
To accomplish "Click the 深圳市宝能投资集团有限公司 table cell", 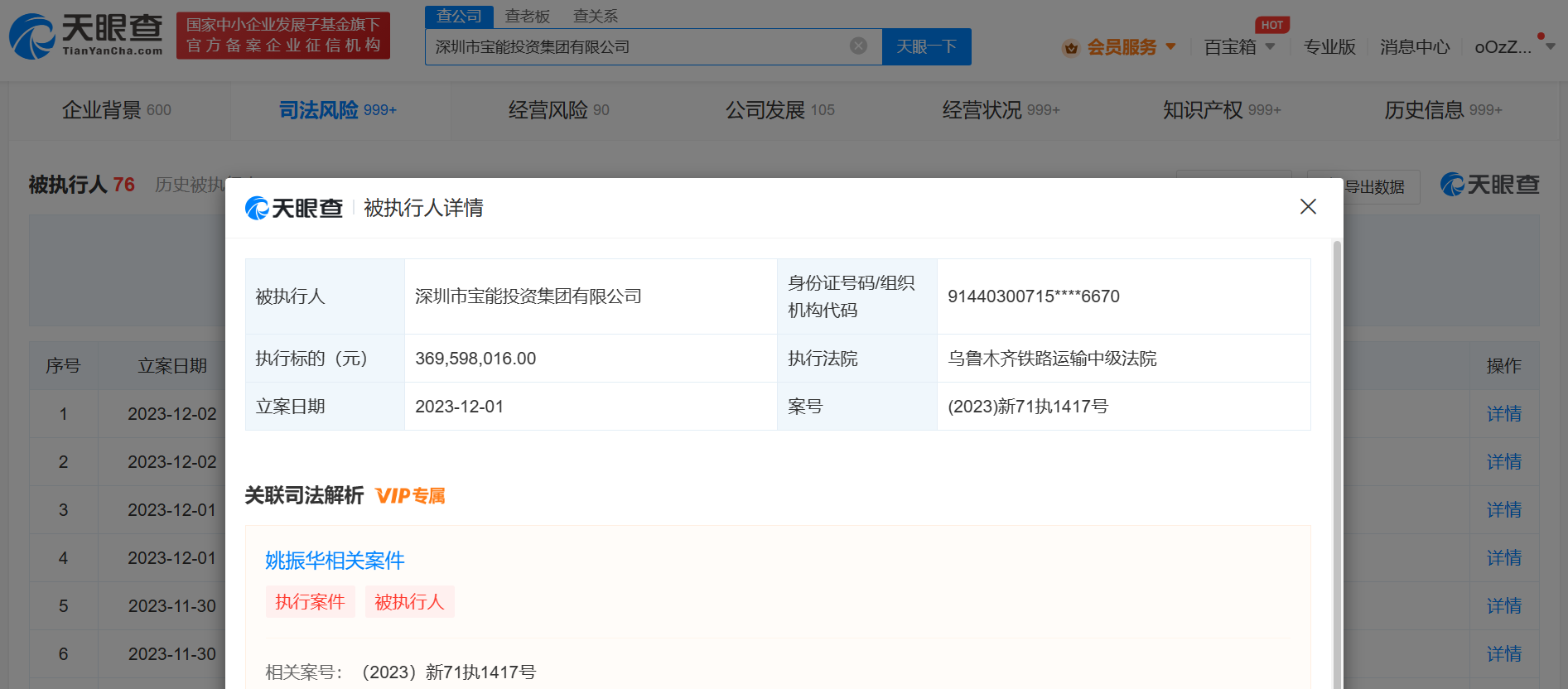I will 591,296.
